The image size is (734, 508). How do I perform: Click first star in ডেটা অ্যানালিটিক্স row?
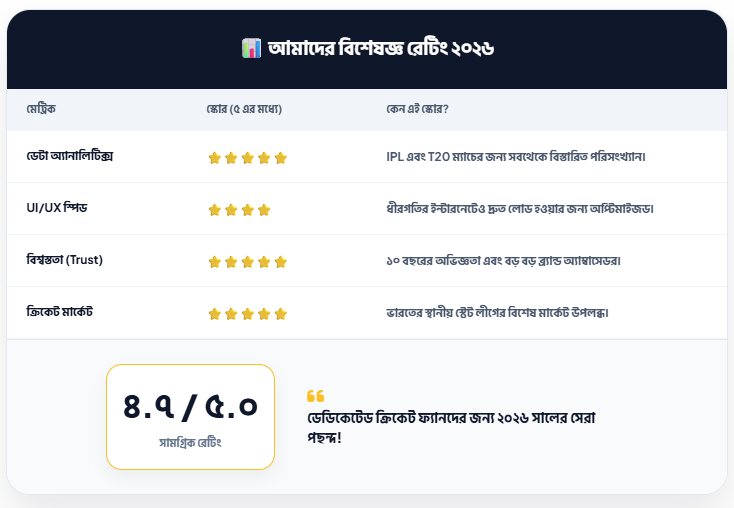[214, 158]
